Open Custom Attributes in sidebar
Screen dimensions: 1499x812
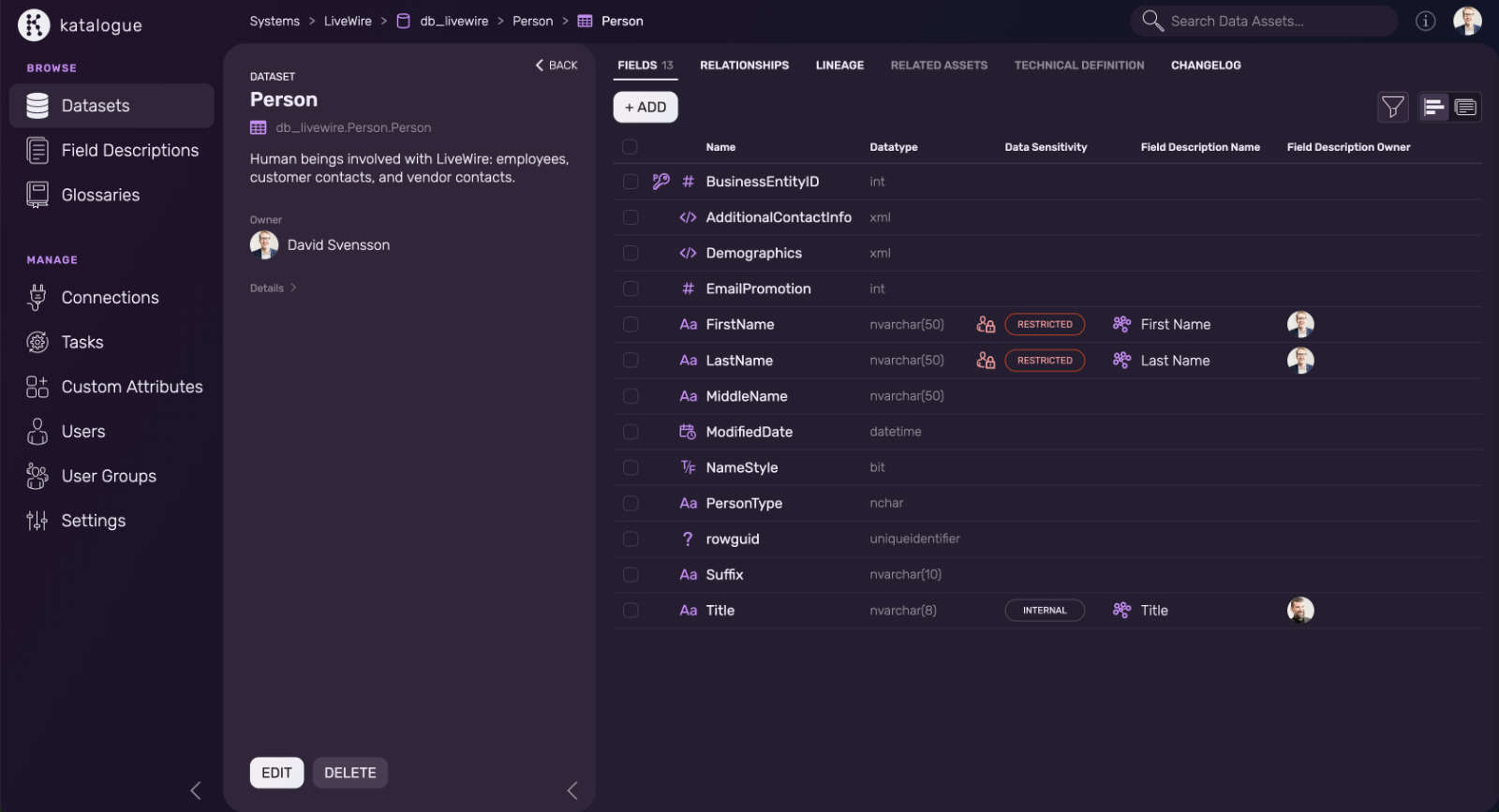tap(131, 387)
